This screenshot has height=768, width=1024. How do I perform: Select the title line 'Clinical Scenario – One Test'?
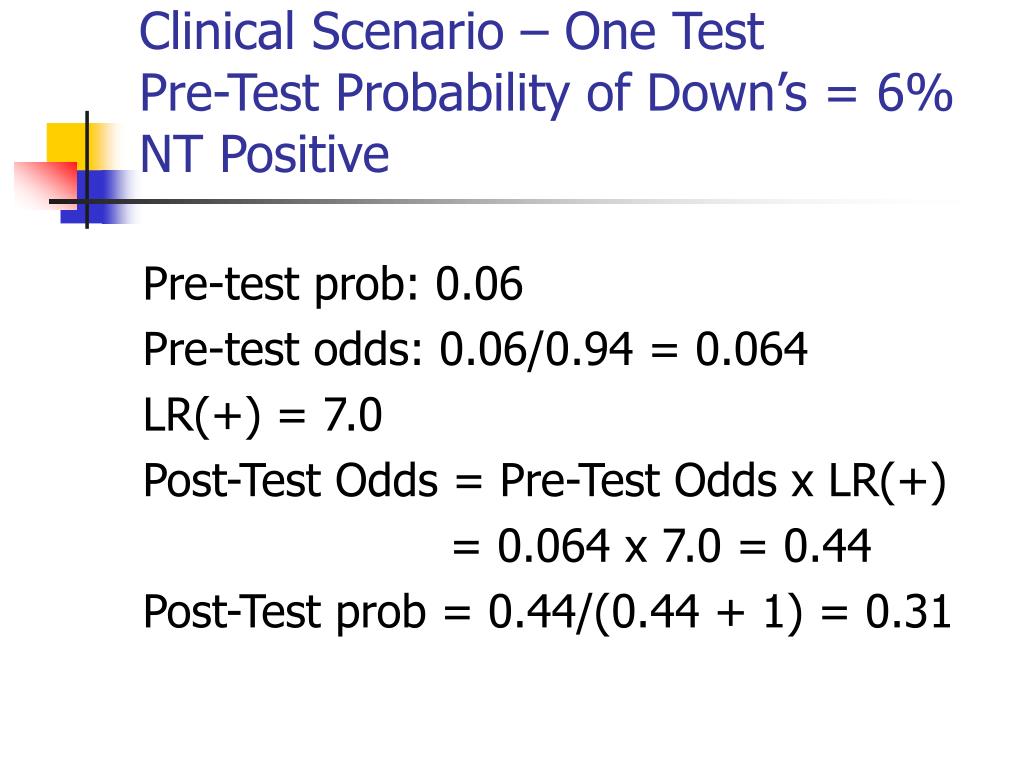tap(451, 31)
